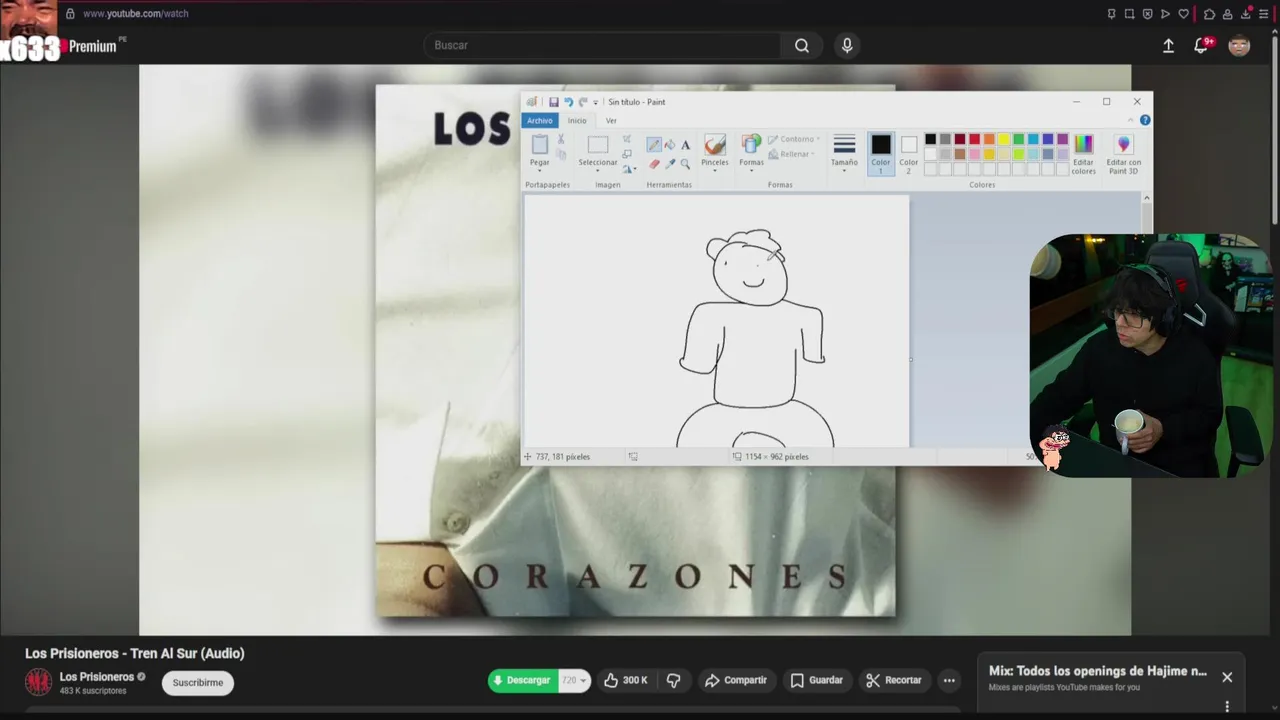Click the browser main menu icon

coord(1264,14)
